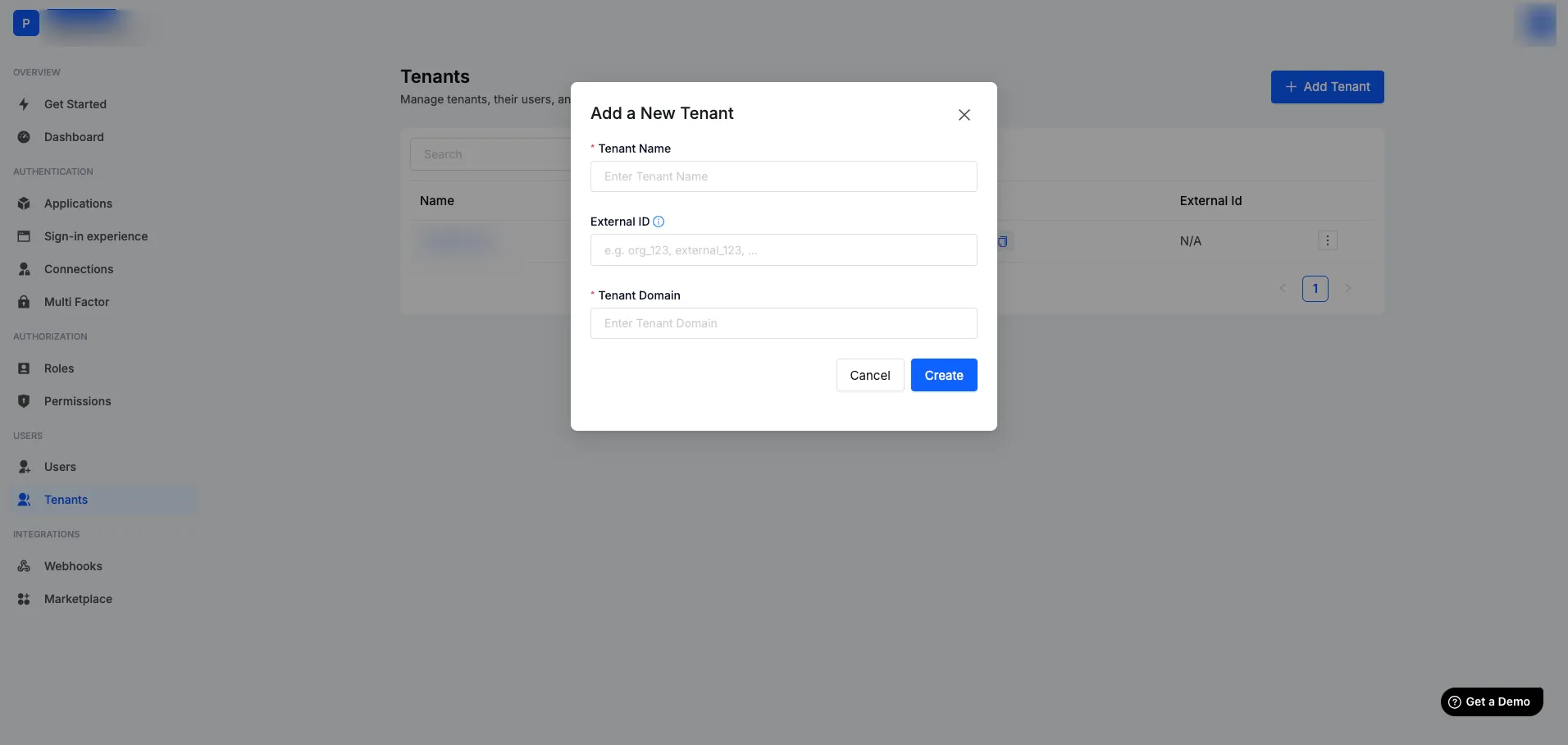Click Cancel to dismiss the dialog
The height and width of the screenshot is (745, 1568).
869,375
